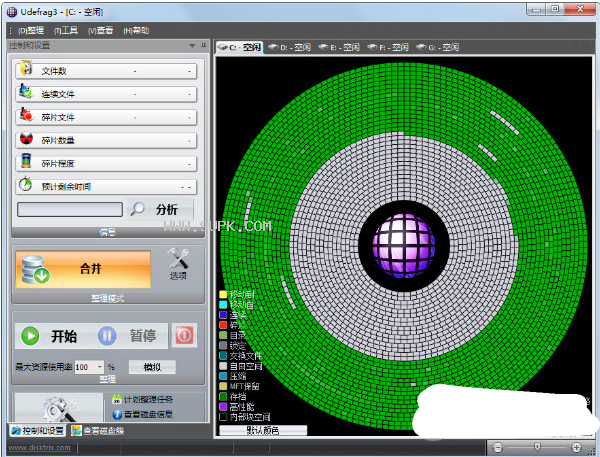This screenshot has height=457, width=600.
Task: Click the 预计剩余时间 info row
Action: click(106, 187)
